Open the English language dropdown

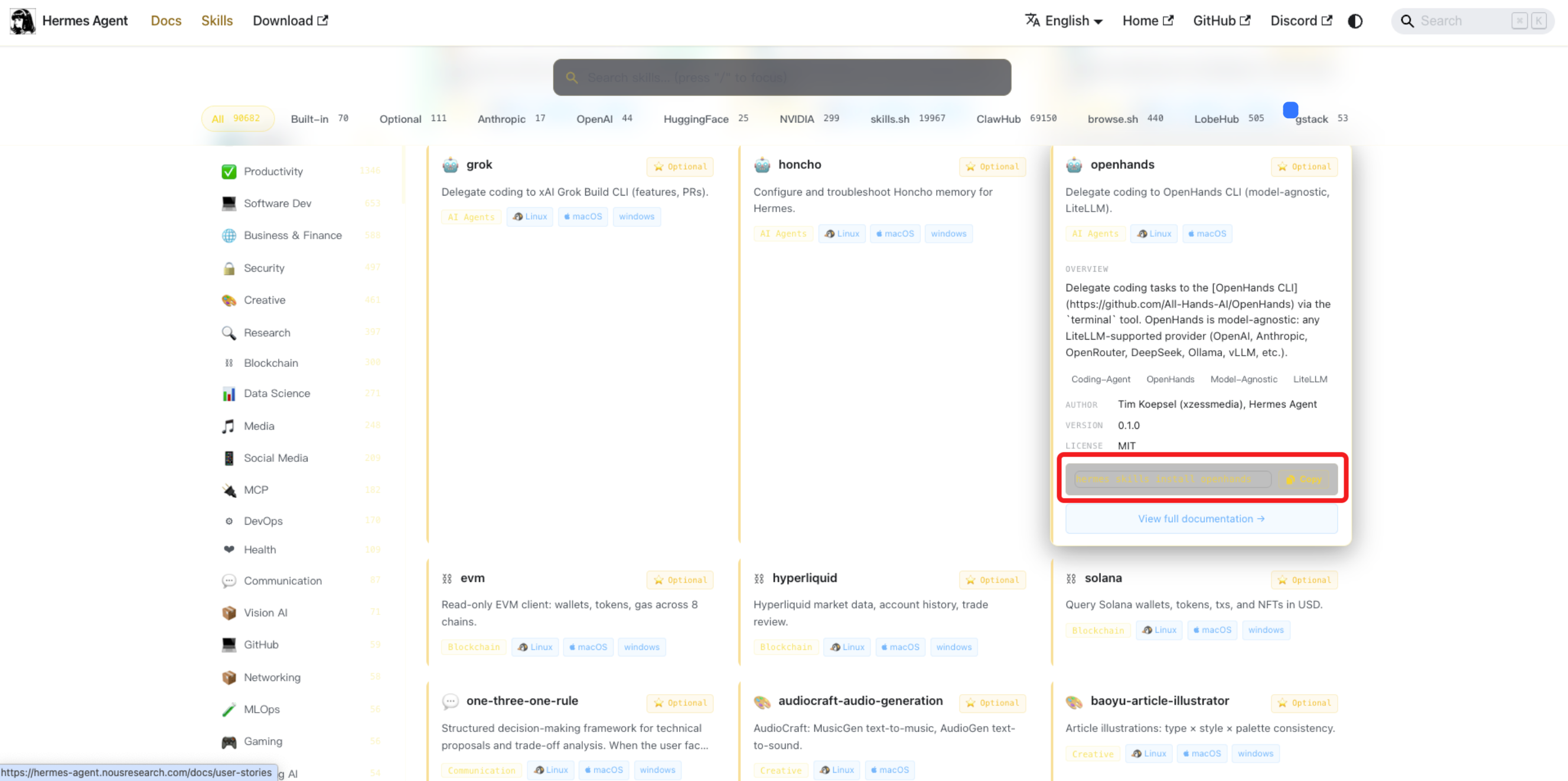(x=1064, y=21)
